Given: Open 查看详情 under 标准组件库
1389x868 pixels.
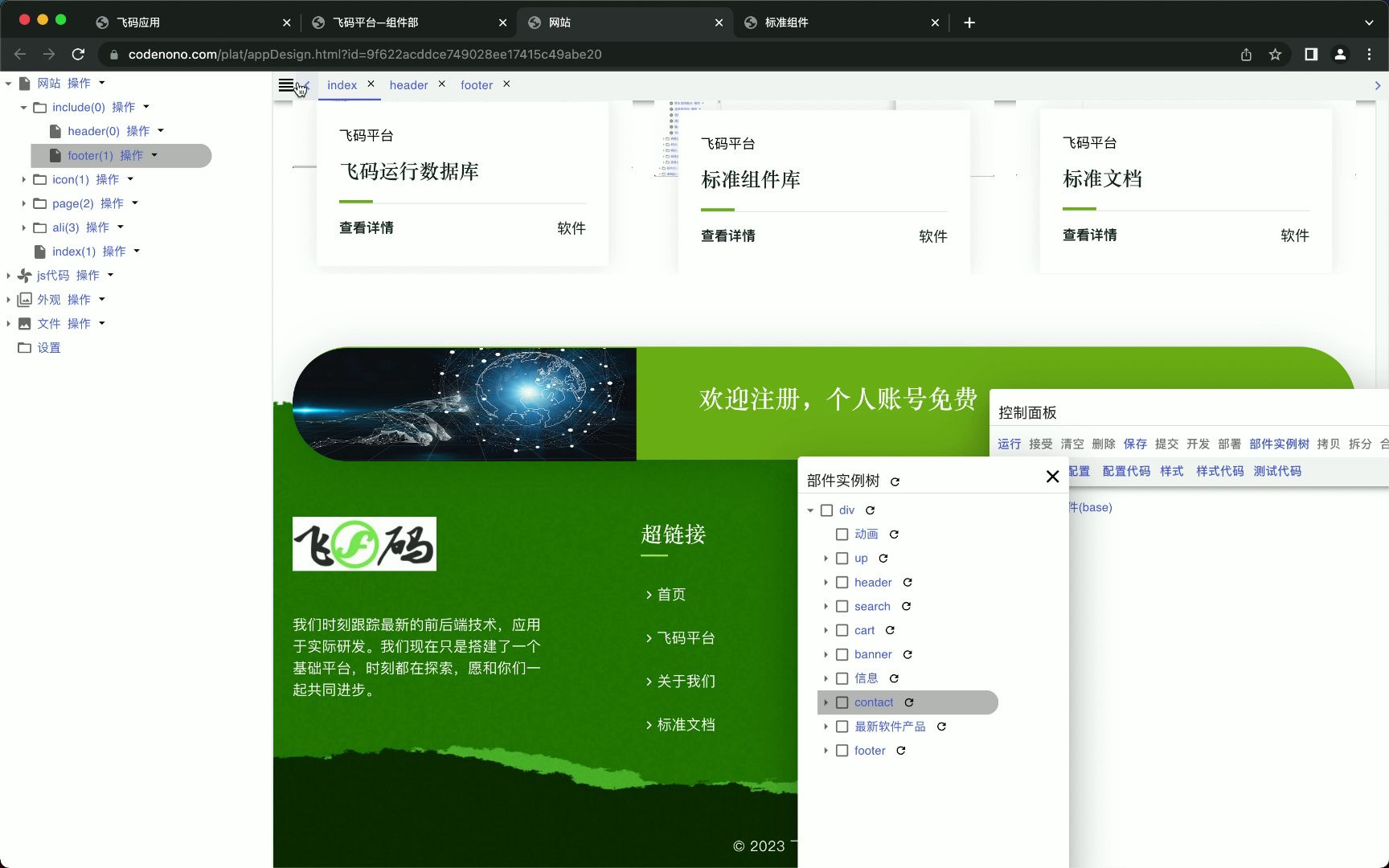Looking at the screenshot, I should click(x=727, y=235).
